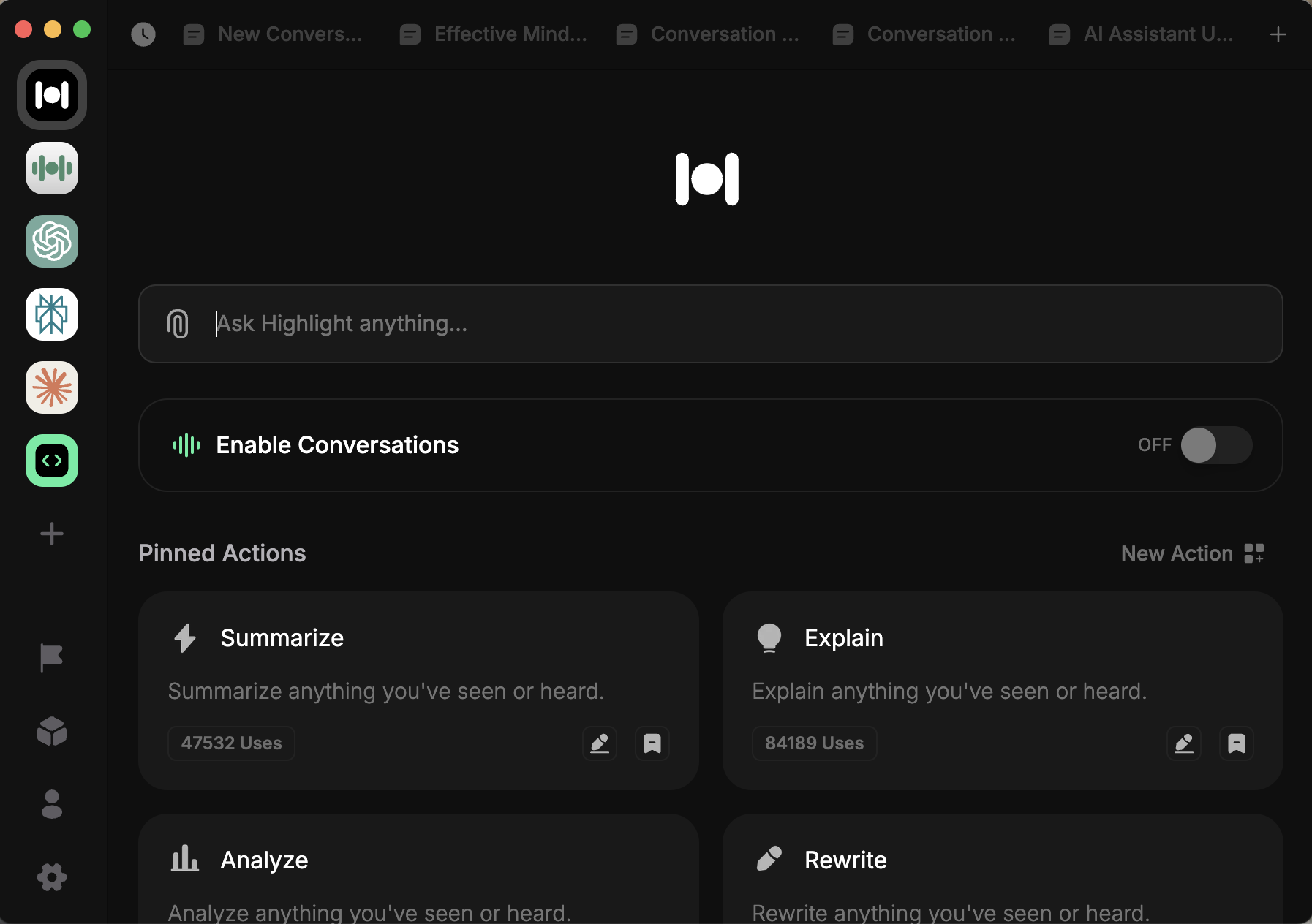Focus the Ask Highlight anything input

[x=711, y=324]
